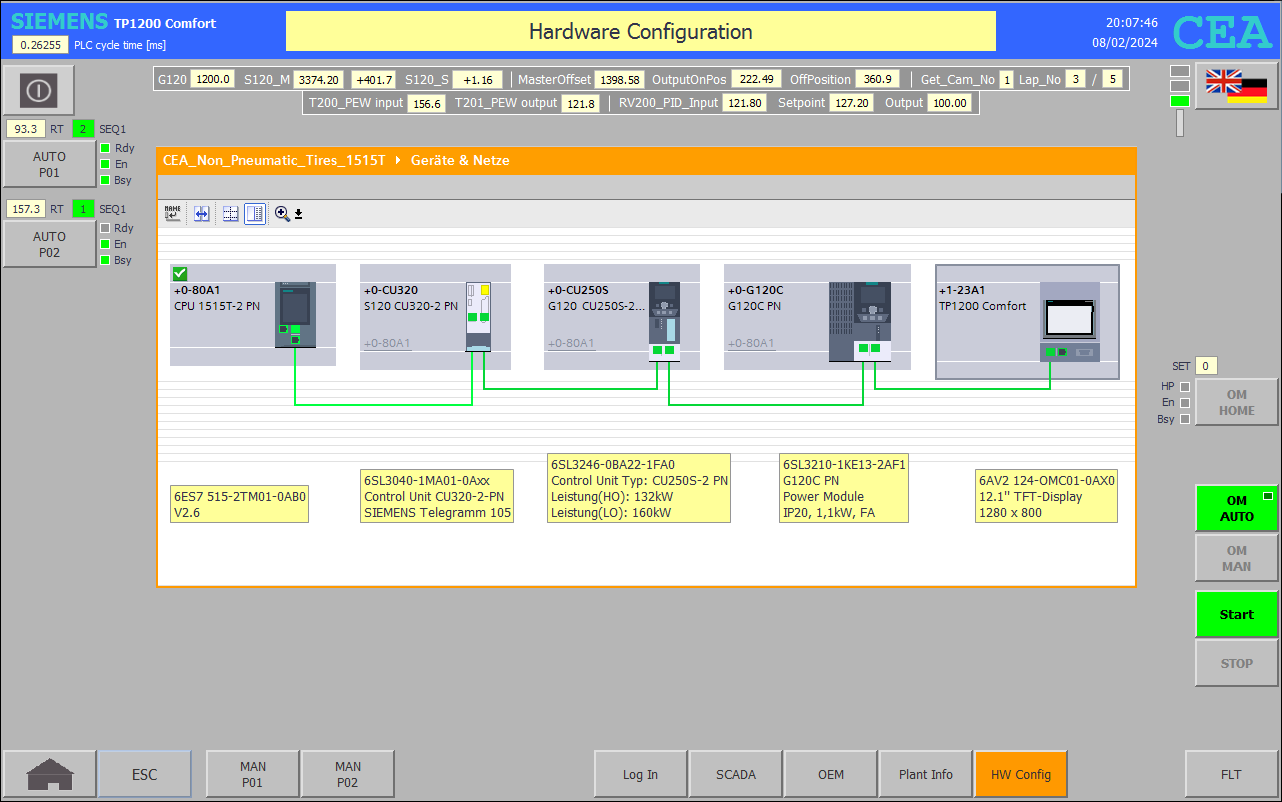The width and height of the screenshot is (1282, 802).
Task: Expand the Geräte & Netze breadcrumb arrow
Action: pyautogui.click(x=398, y=160)
